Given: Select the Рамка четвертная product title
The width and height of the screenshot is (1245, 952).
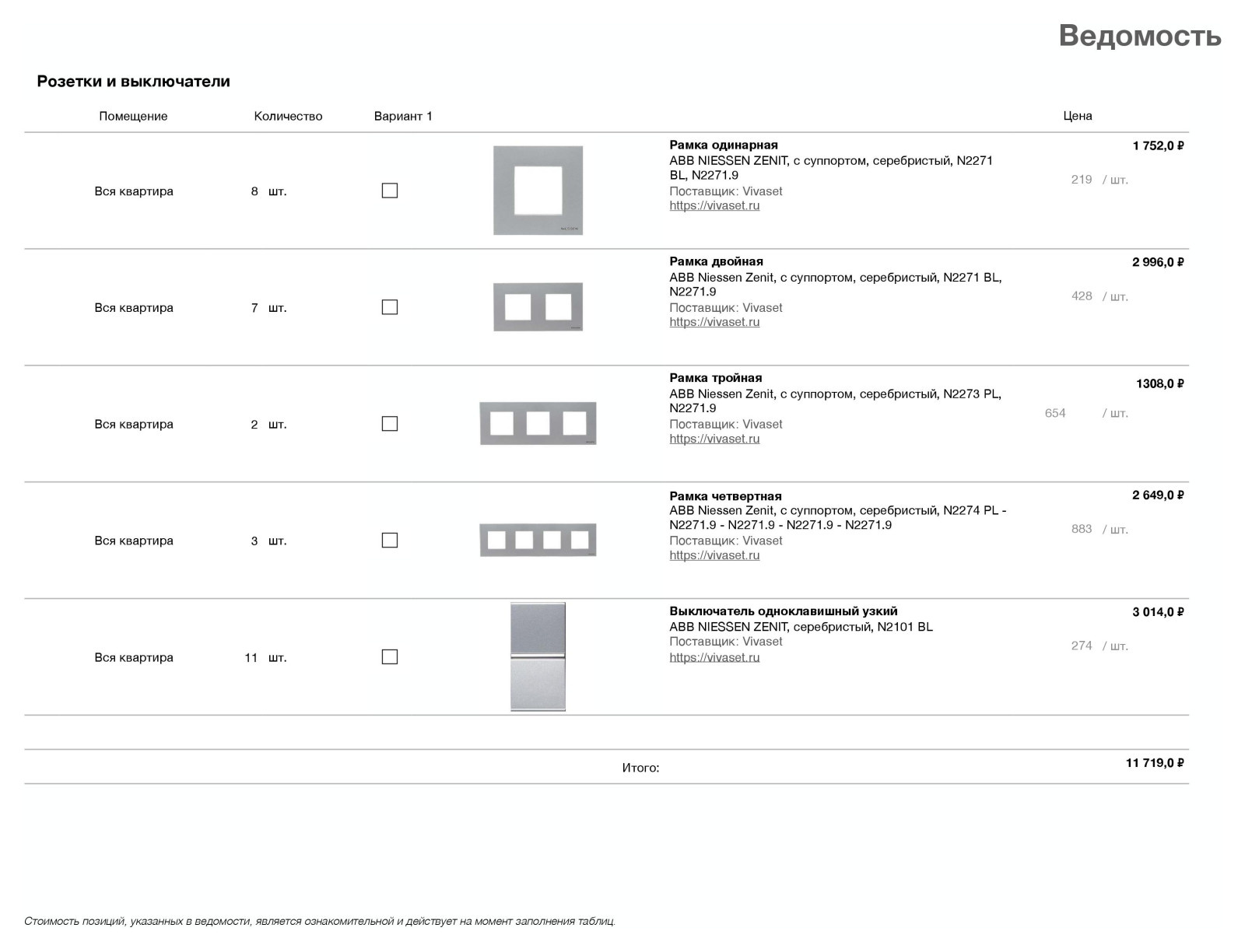Looking at the screenshot, I should (x=725, y=496).
